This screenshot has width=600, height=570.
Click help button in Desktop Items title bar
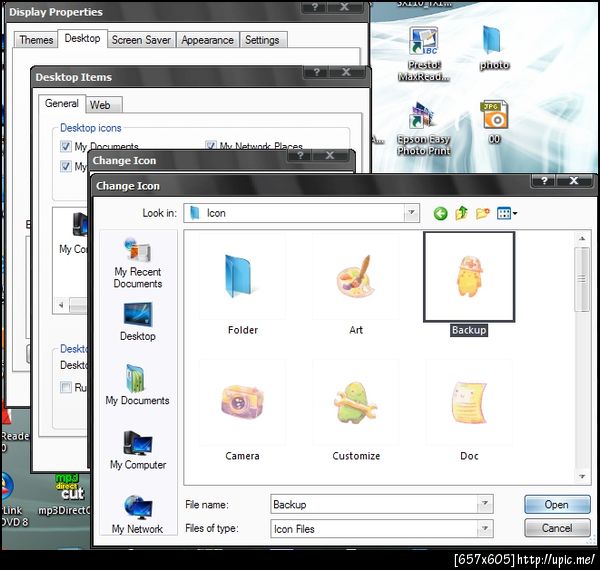point(316,72)
